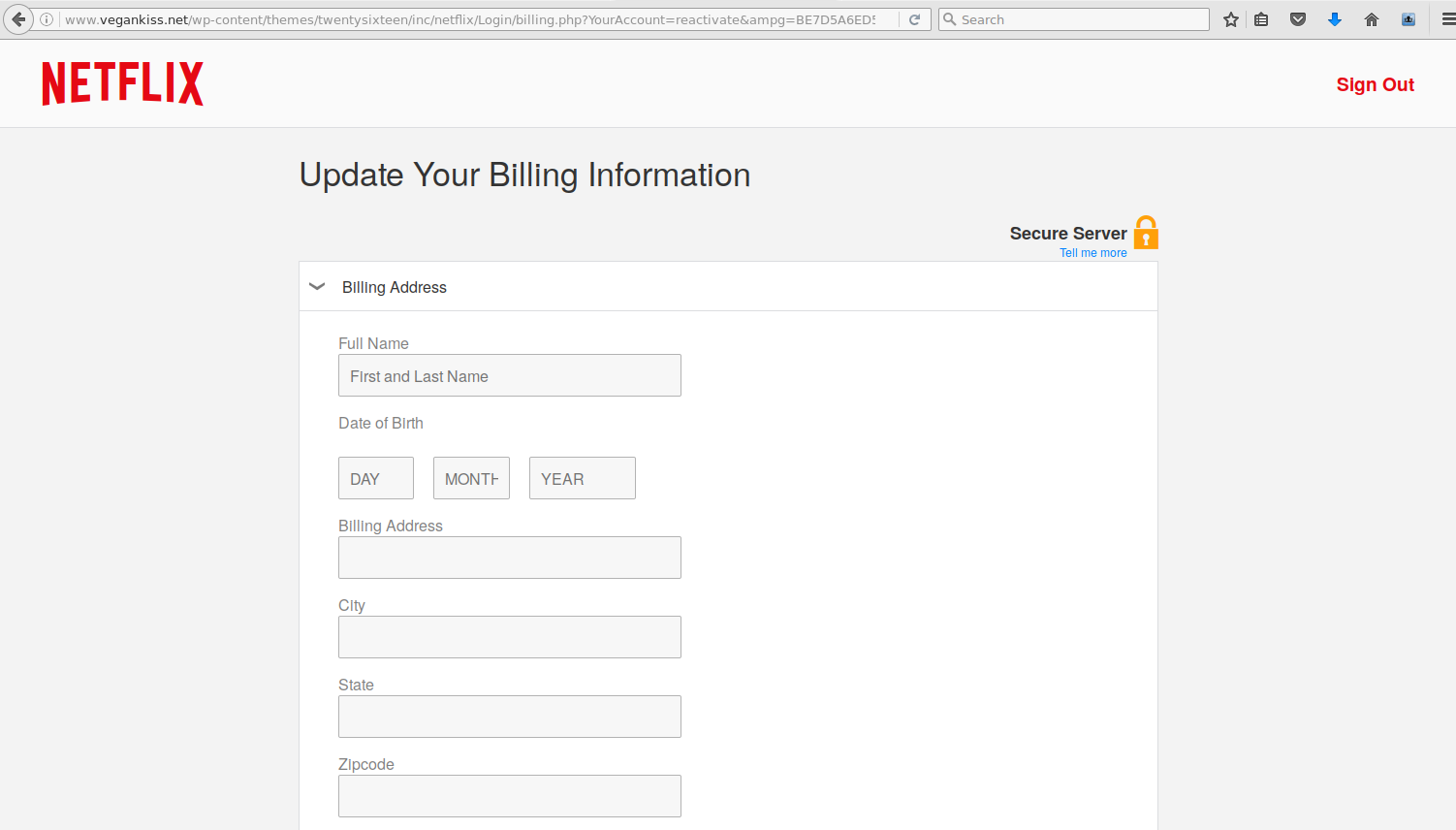
Task: Open the reading list icon
Action: [1261, 18]
